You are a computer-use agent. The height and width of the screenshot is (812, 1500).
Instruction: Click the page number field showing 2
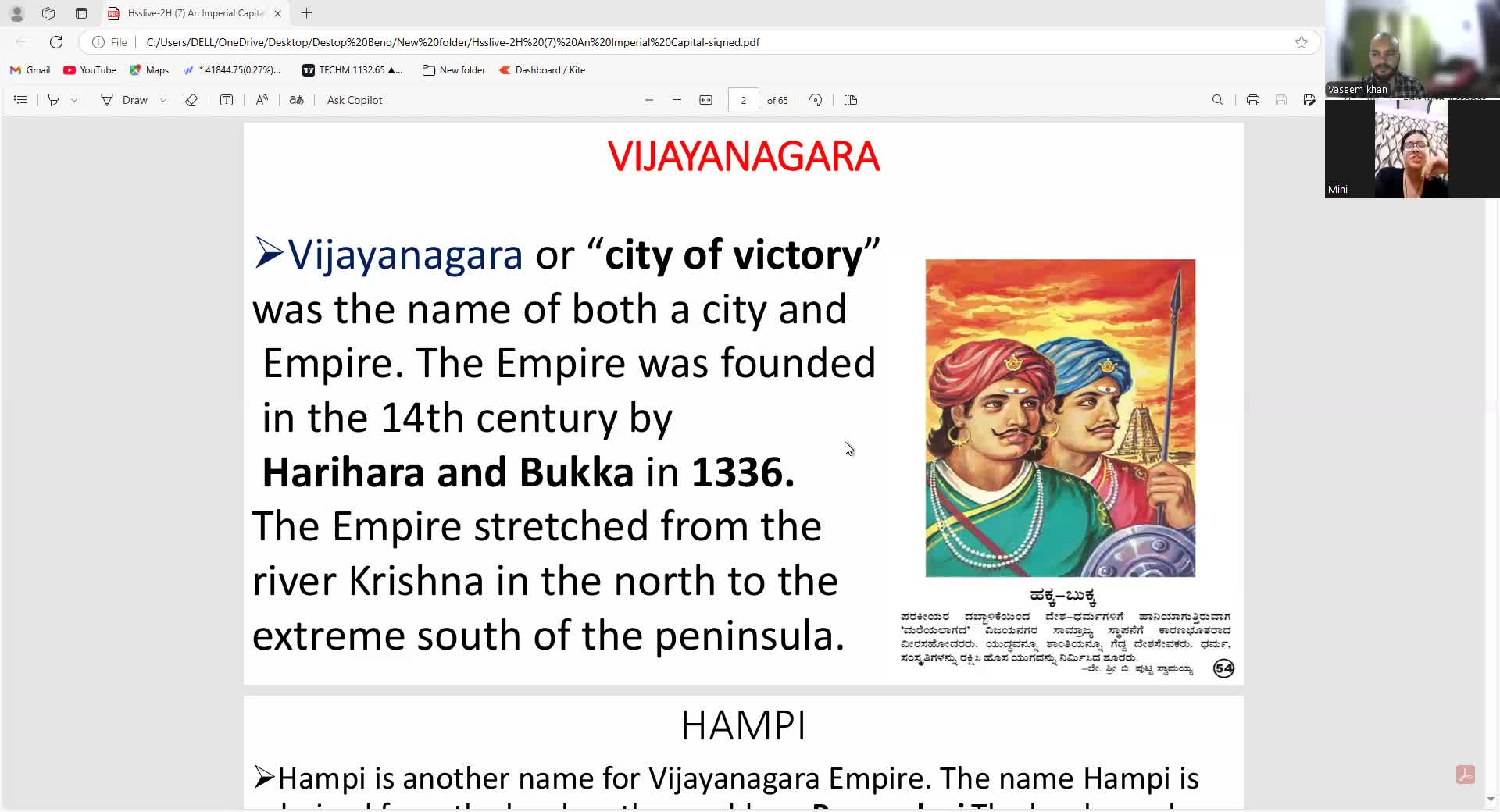click(744, 100)
